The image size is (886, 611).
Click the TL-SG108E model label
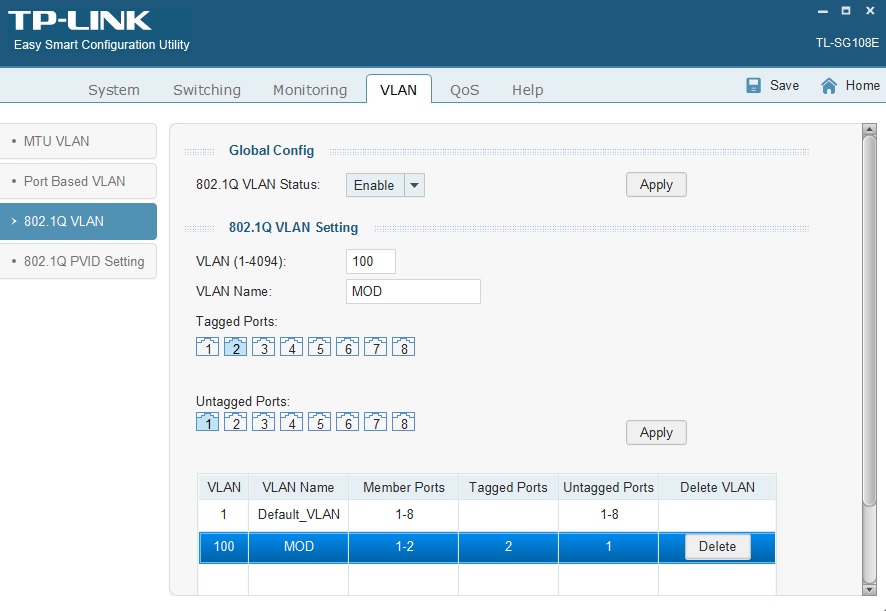847,43
